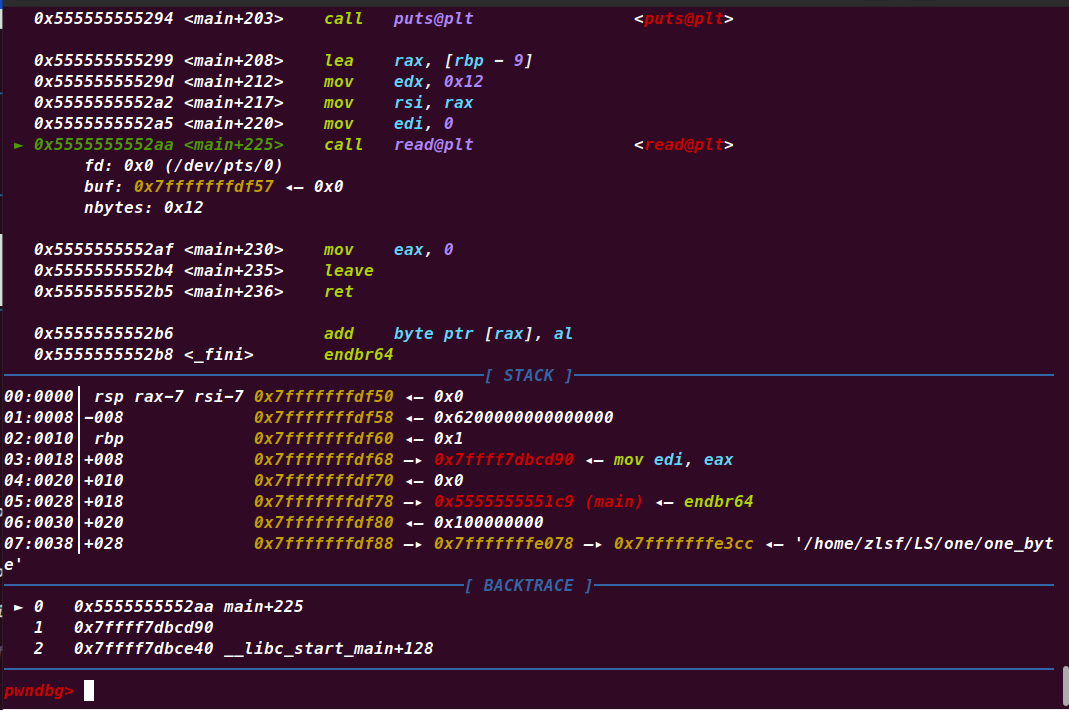Click the stack address 0x7fffffffe3cc path pointer
This screenshot has width=1069, height=710.
pos(683,544)
